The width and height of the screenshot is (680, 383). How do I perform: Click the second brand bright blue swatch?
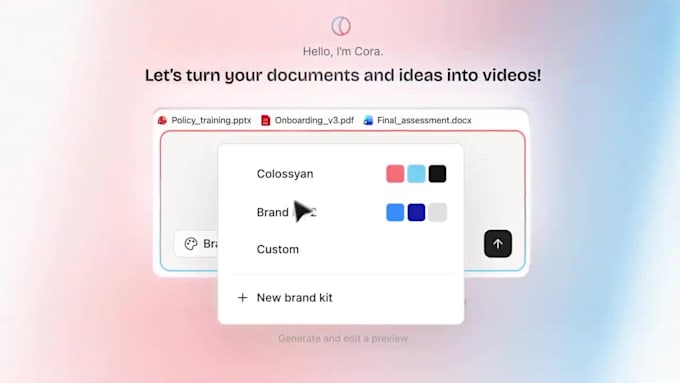(395, 213)
